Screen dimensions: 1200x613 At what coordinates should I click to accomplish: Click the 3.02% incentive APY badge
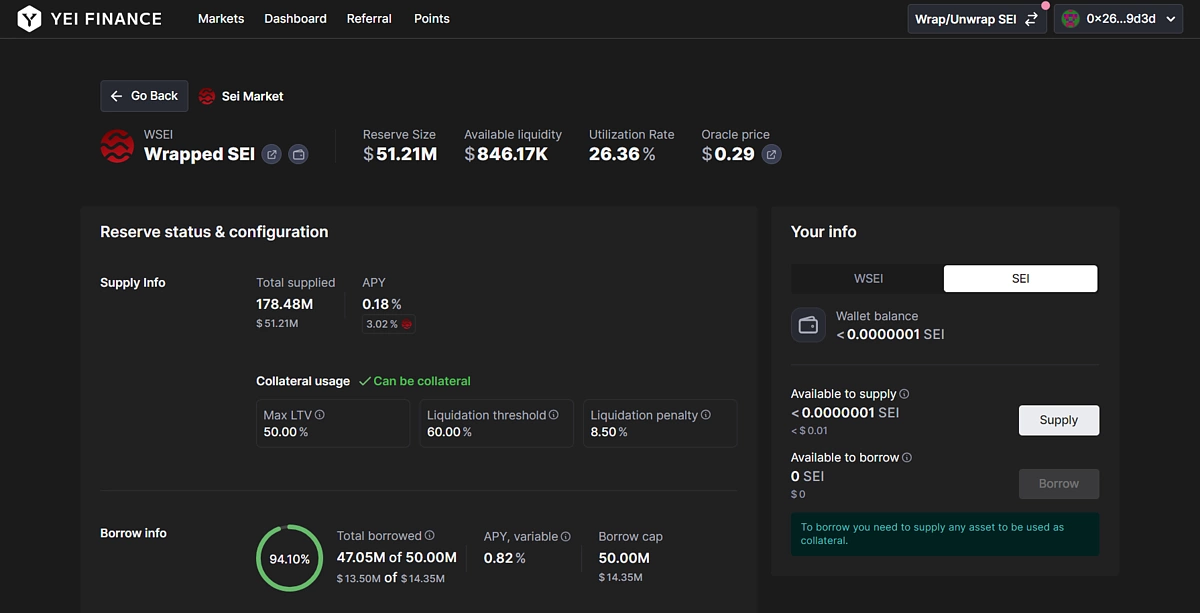pyautogui.click(x=390, y=324)
